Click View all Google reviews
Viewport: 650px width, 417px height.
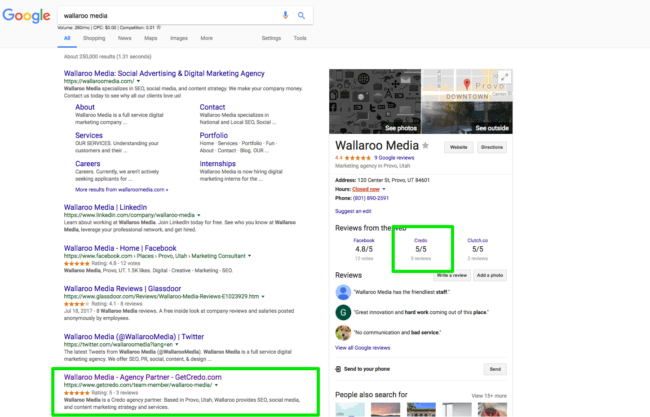click(363, 348)
